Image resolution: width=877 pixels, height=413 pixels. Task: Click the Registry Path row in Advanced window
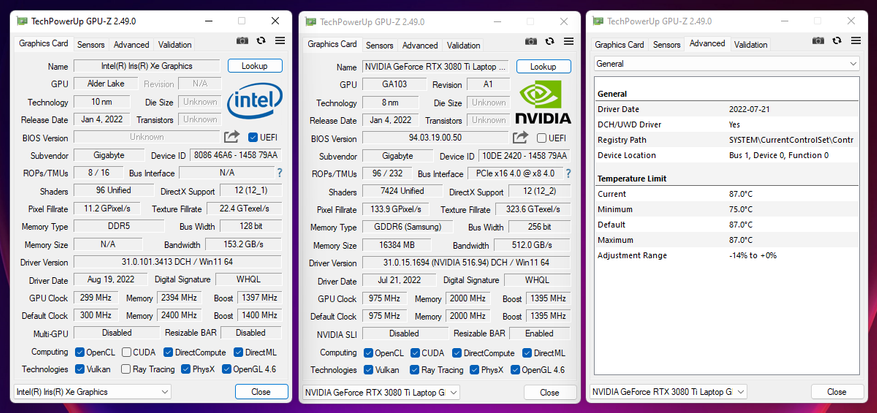(x=727, y=140)
